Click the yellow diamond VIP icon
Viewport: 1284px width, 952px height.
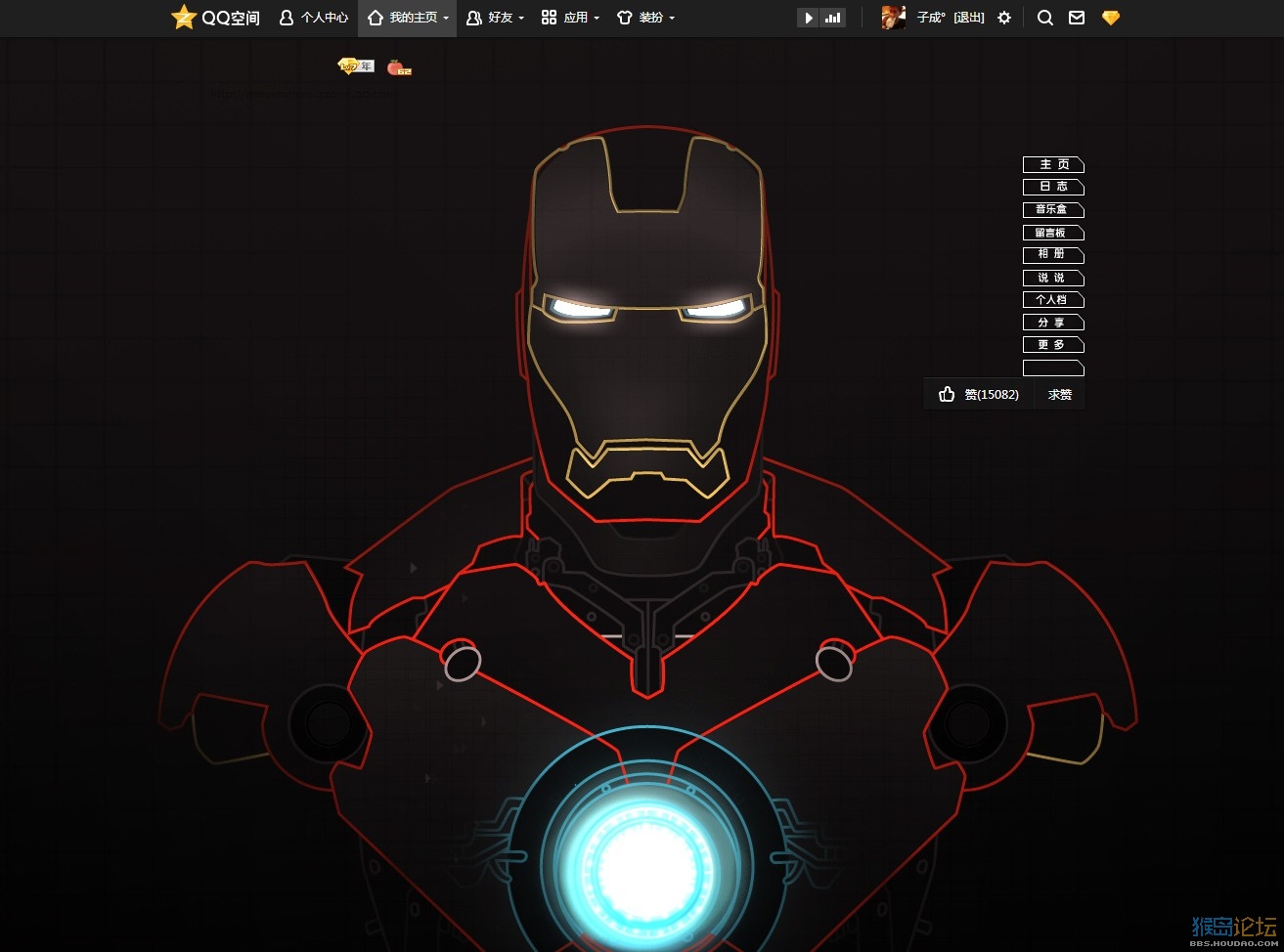click(x=1110, y=18)
